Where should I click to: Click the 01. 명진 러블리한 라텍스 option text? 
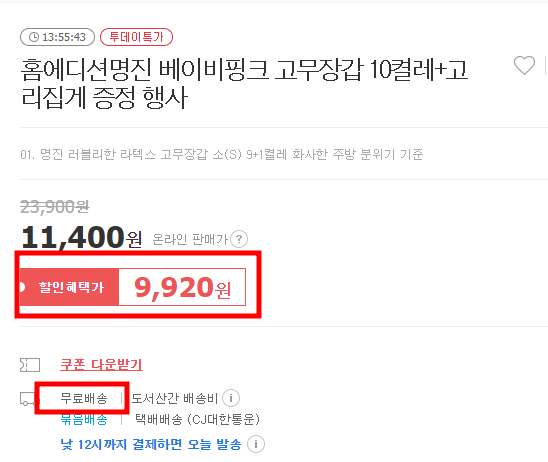[222, 154]
